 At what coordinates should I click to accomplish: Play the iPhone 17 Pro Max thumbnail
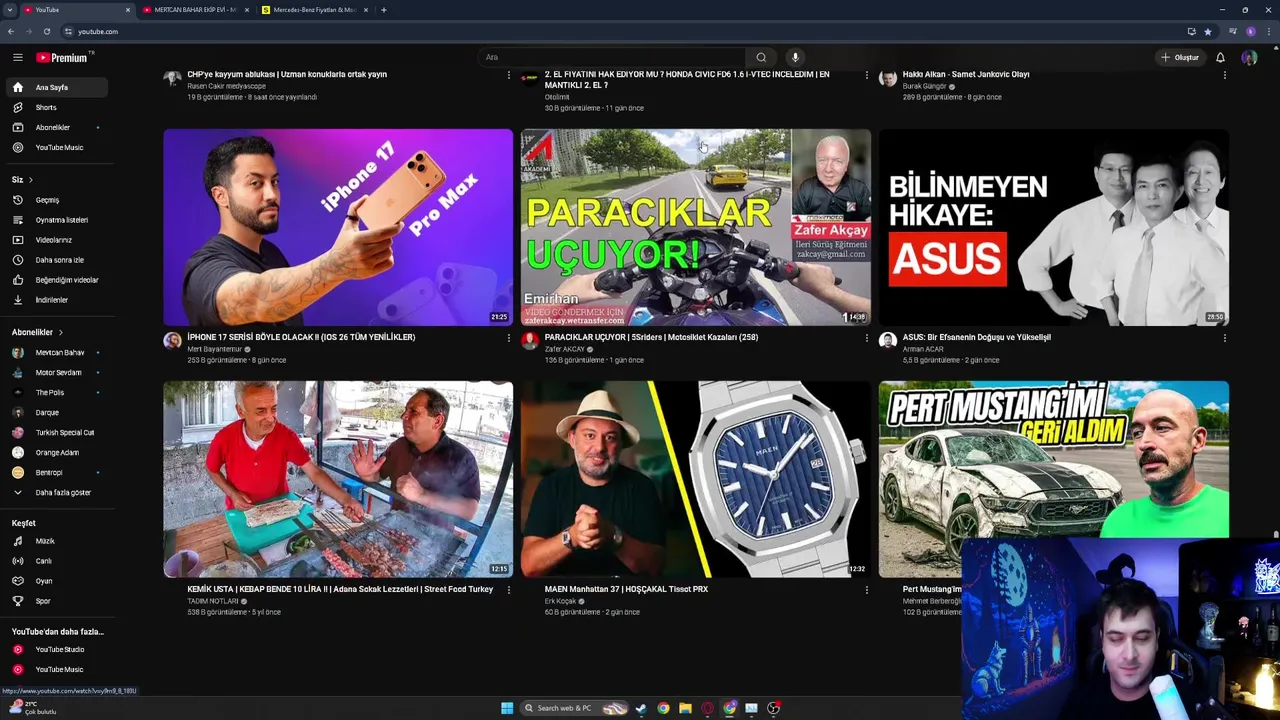(x=338, y=227)
